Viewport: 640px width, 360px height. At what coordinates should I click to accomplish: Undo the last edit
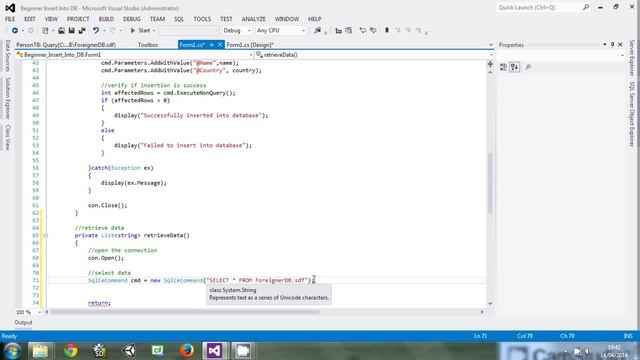(96, 31)
